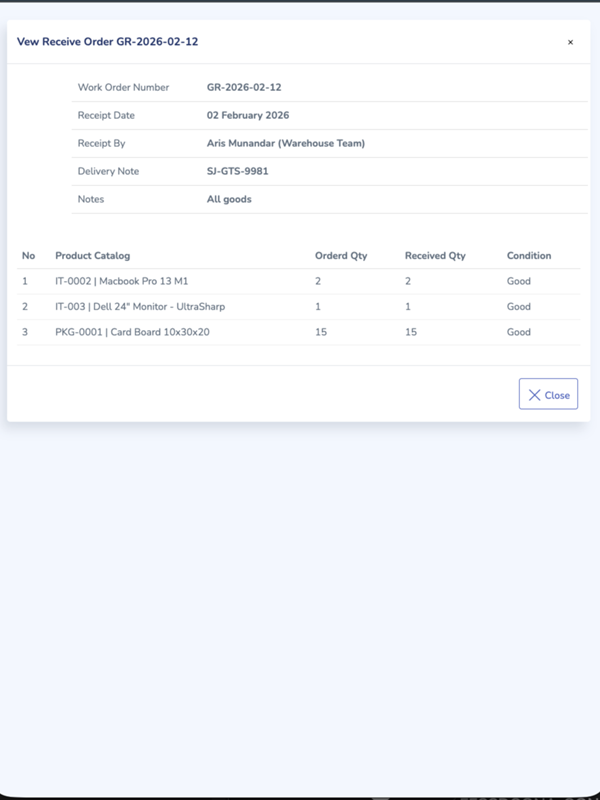Click received quantity 2 for Macbook Pro
600x800 pixels.
coord(408,281)
